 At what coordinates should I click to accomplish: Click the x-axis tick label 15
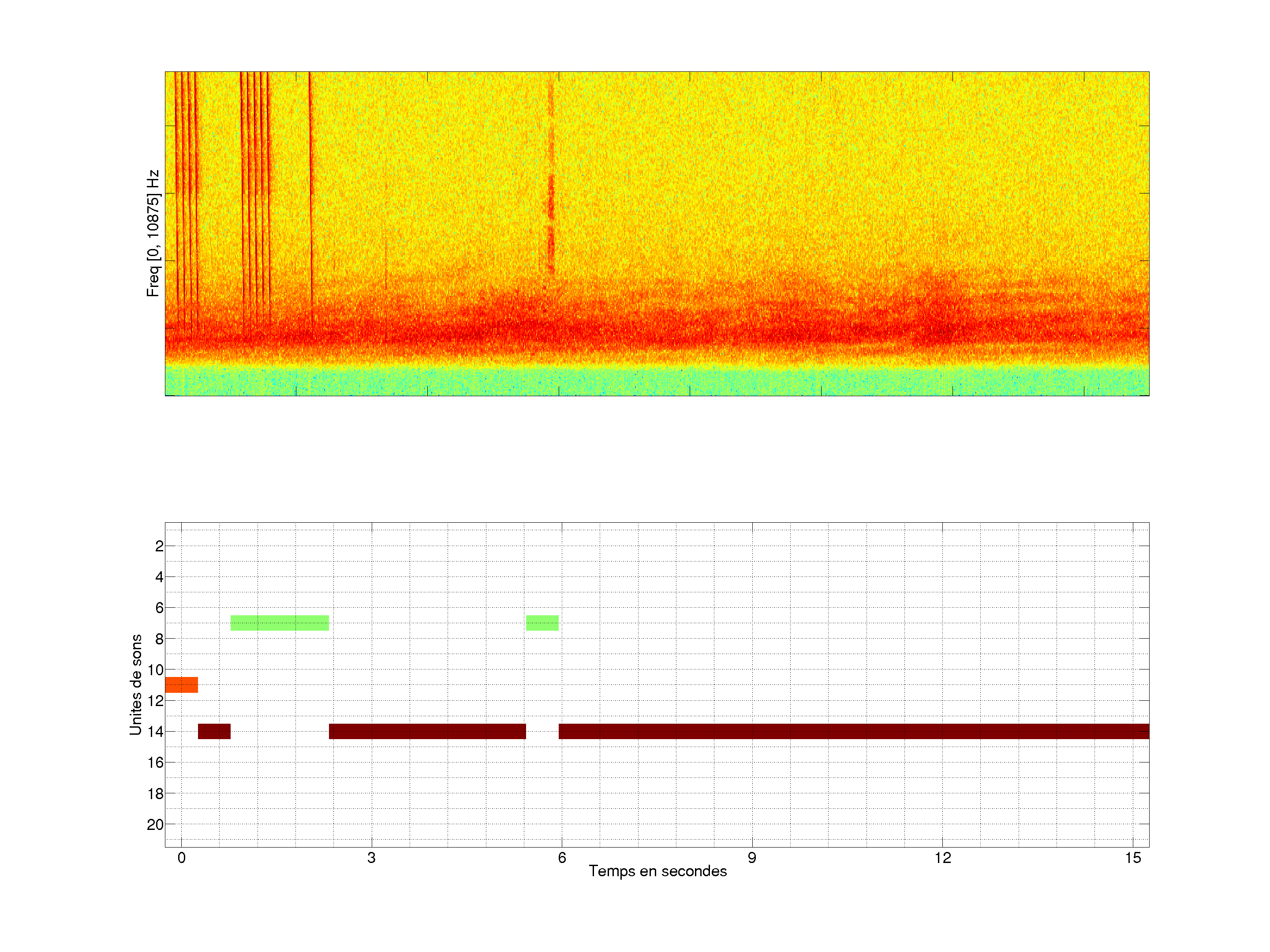(x=1132, y=858)
